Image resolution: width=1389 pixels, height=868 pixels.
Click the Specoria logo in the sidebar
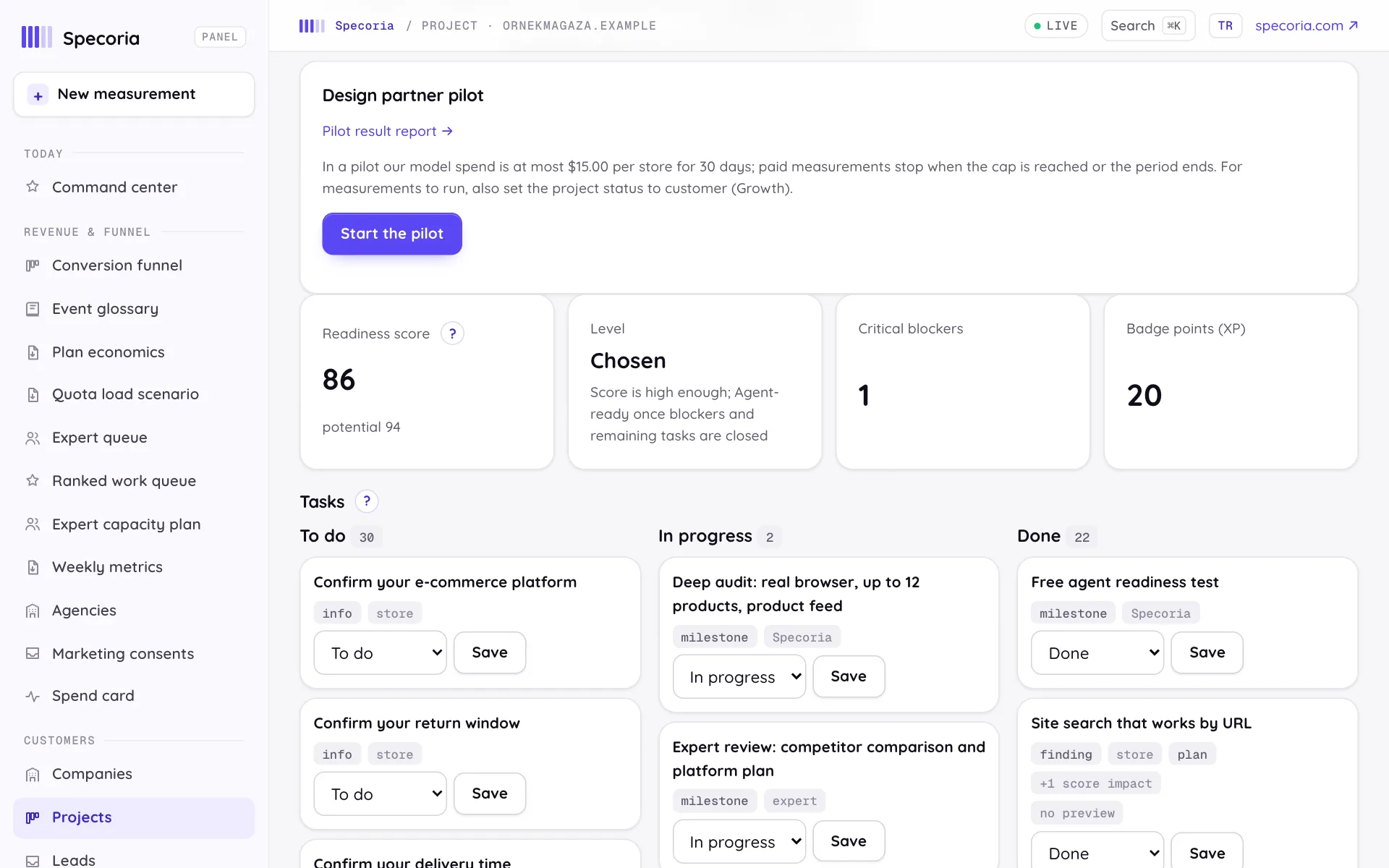80,38
